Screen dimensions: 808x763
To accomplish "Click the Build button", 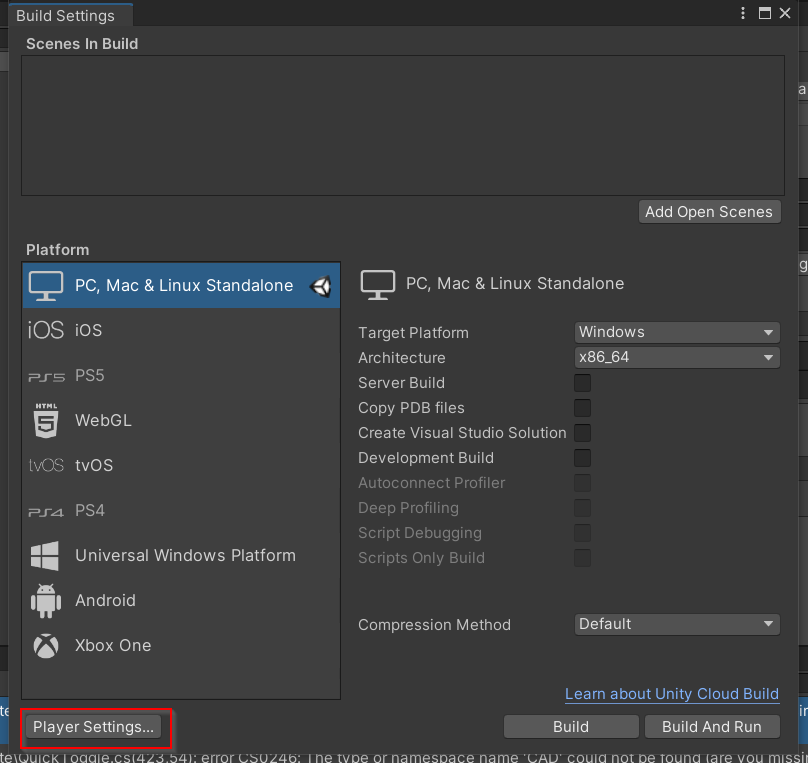I will pos(571,727).
